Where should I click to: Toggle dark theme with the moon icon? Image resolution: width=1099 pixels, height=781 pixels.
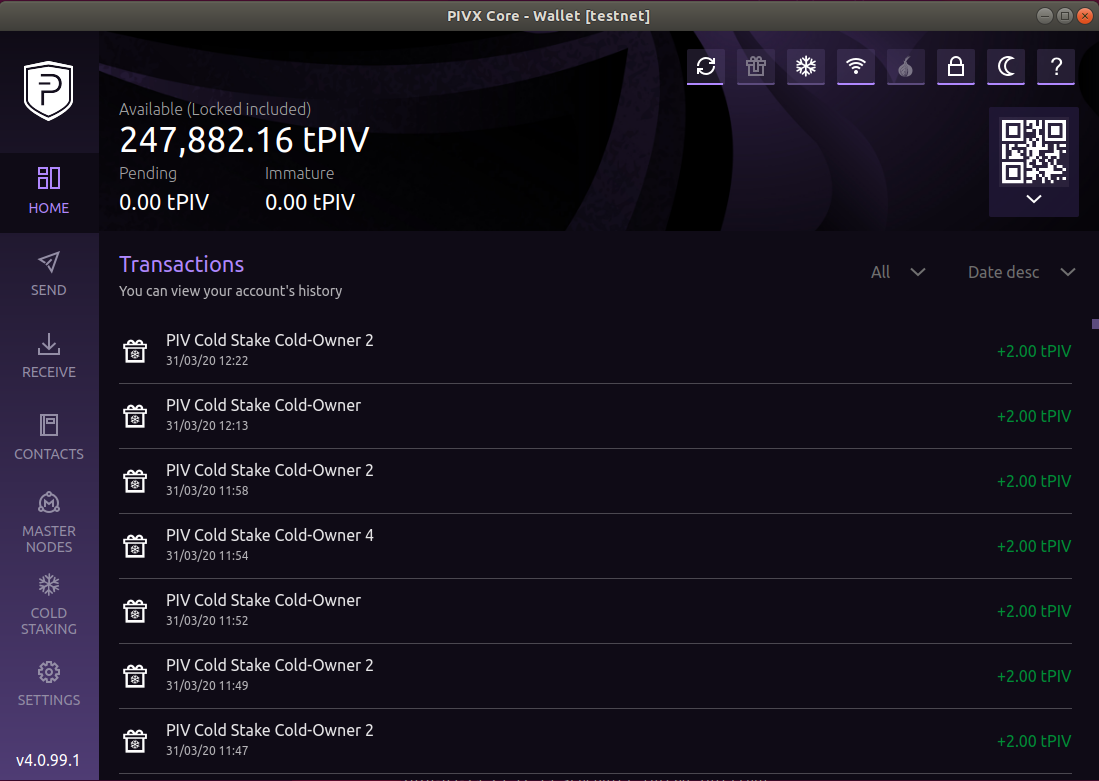click(1006, 67)
